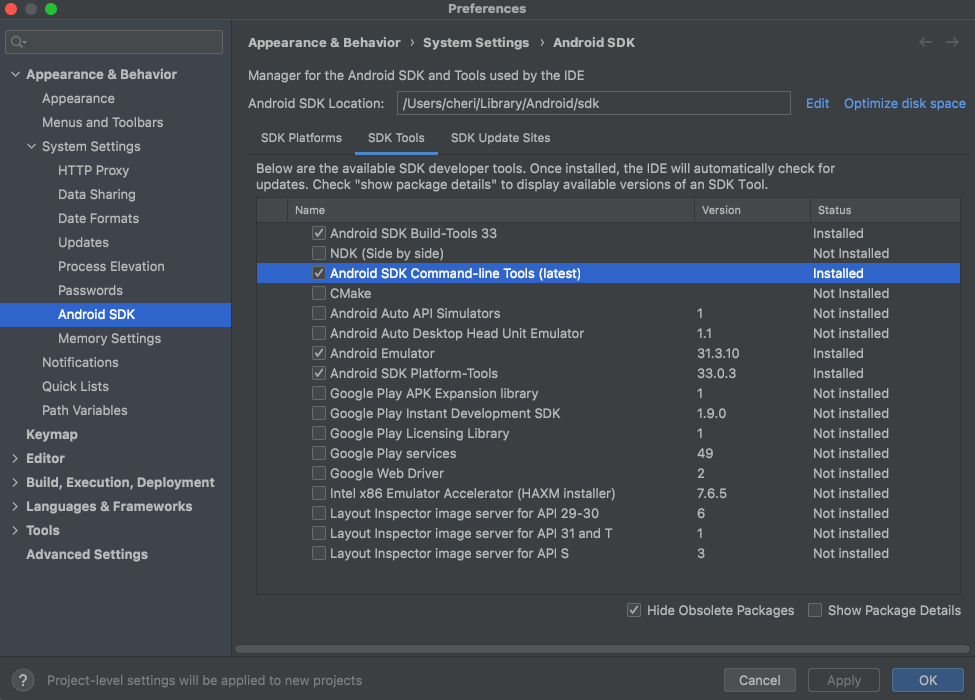Viewport: 975px width, 700px height.
Task: Click the horizontal scrollbar at bottom
Action: (601, 649)
